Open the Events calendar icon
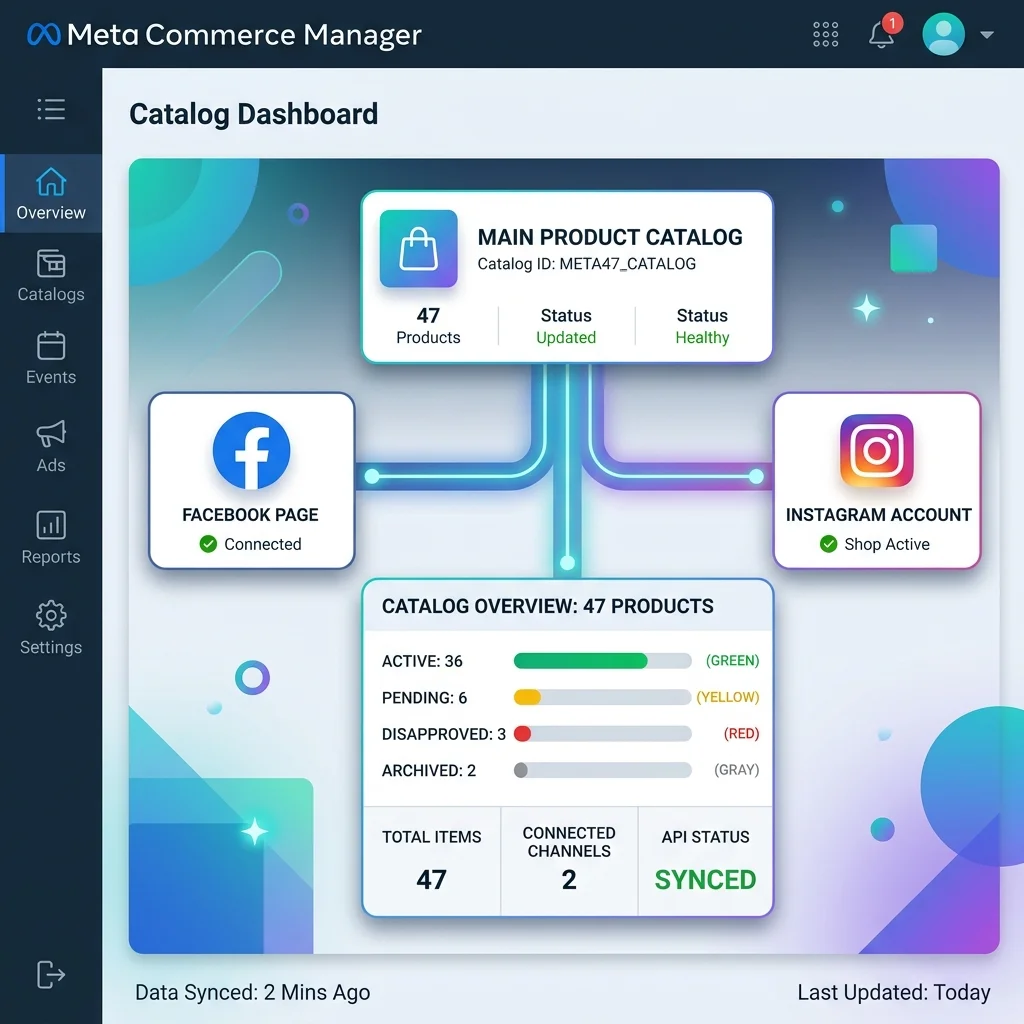The image size is (1024, 1024). coord(51,345)
